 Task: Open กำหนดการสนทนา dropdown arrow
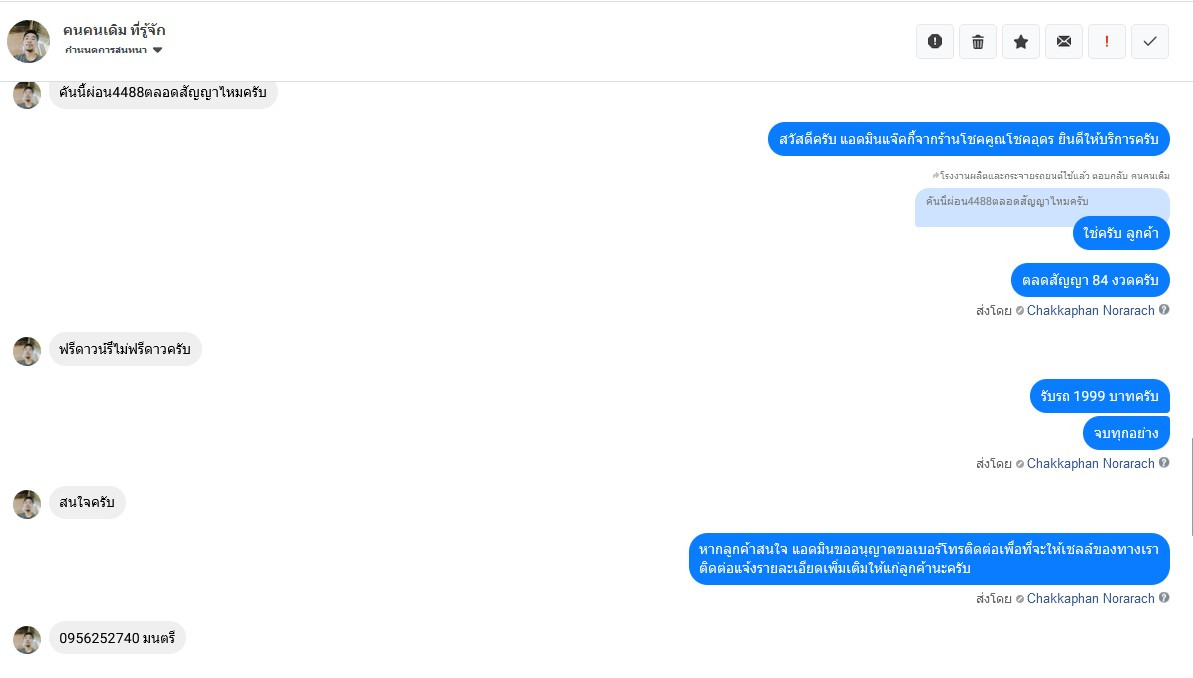[x=157, y=50]
